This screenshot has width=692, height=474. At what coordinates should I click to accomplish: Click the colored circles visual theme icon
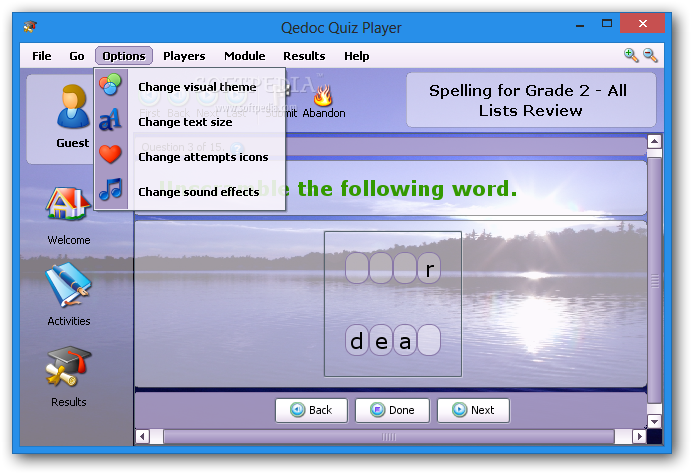[110, 85]
